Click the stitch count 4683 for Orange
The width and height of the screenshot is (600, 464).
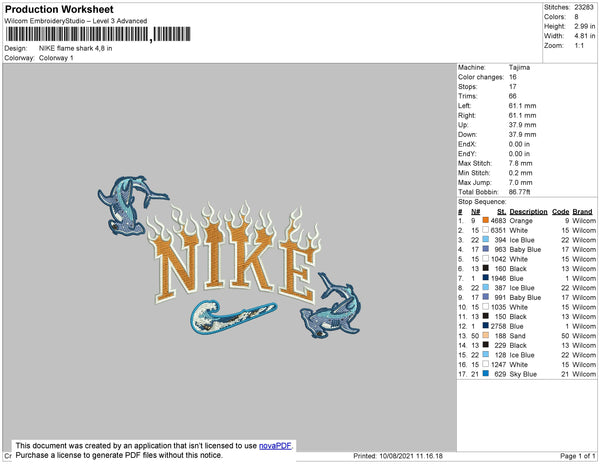499,221
